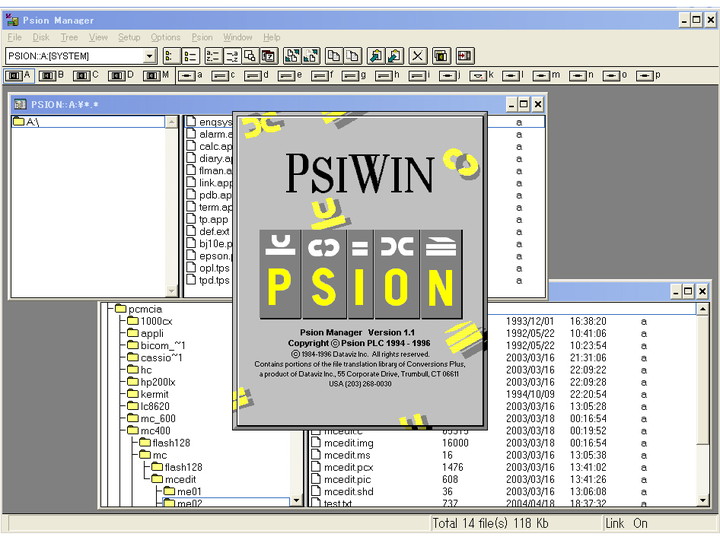Click the sort by size toolbar icon
The image size is (720, 540).
point(250,56)
